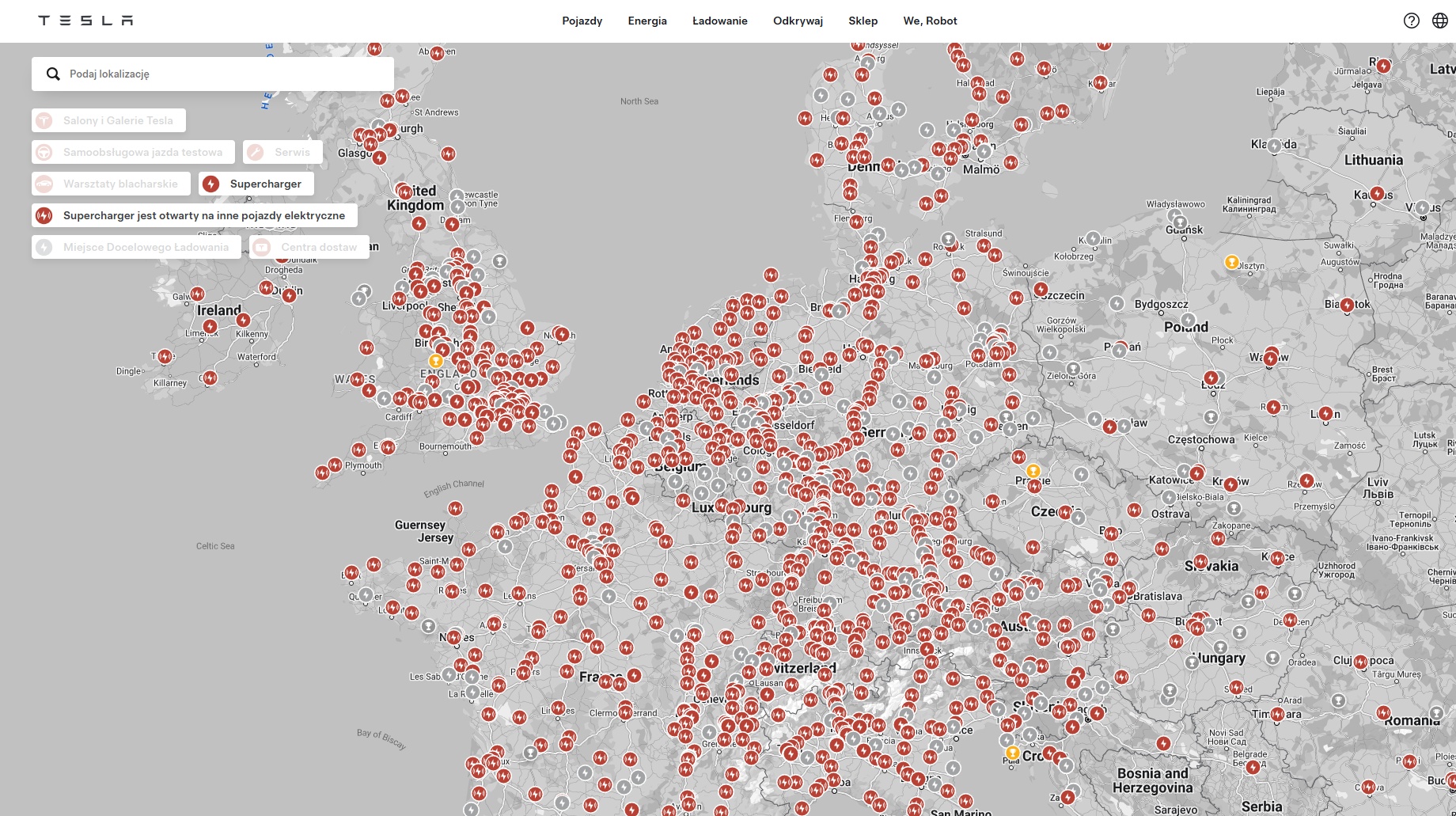The image size is (1456, 816).
Task: Open the Sklep menu
Action: tap(863, 21)
